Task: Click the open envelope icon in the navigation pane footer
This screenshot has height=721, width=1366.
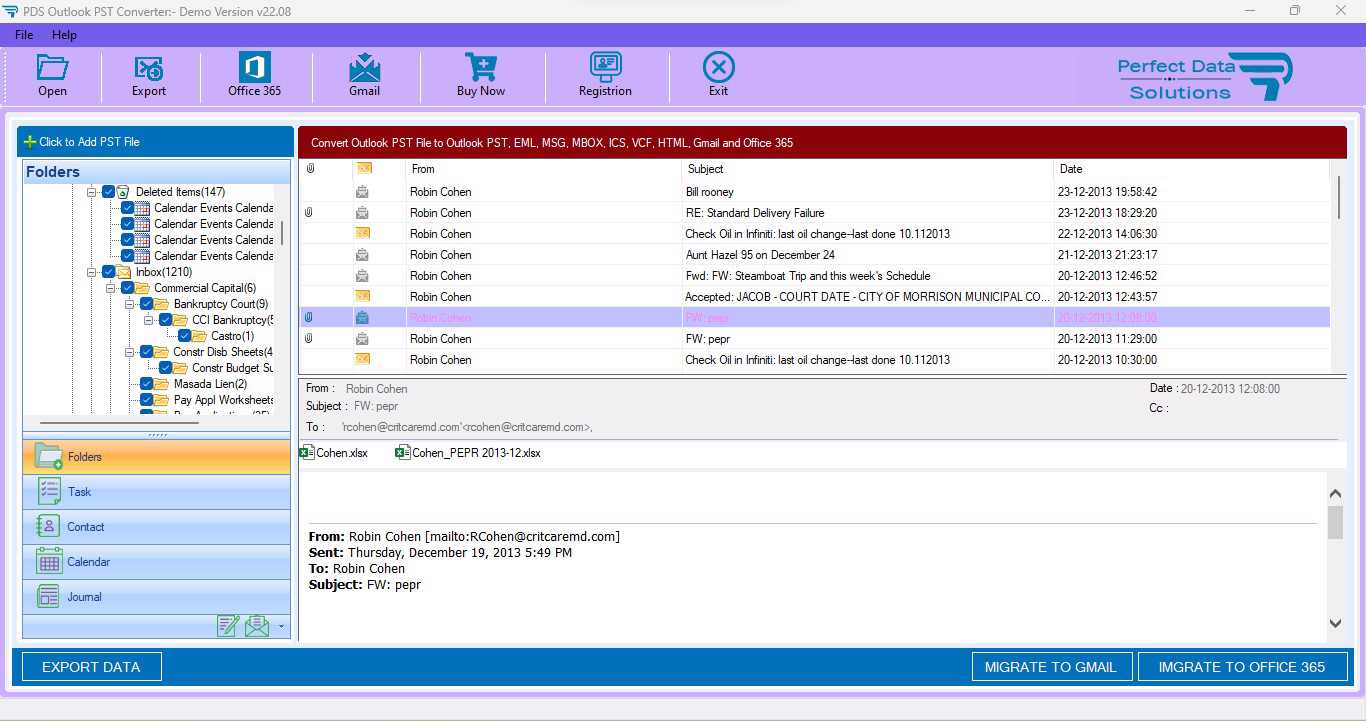Action: pyautogui.click(x=257, y=626)
